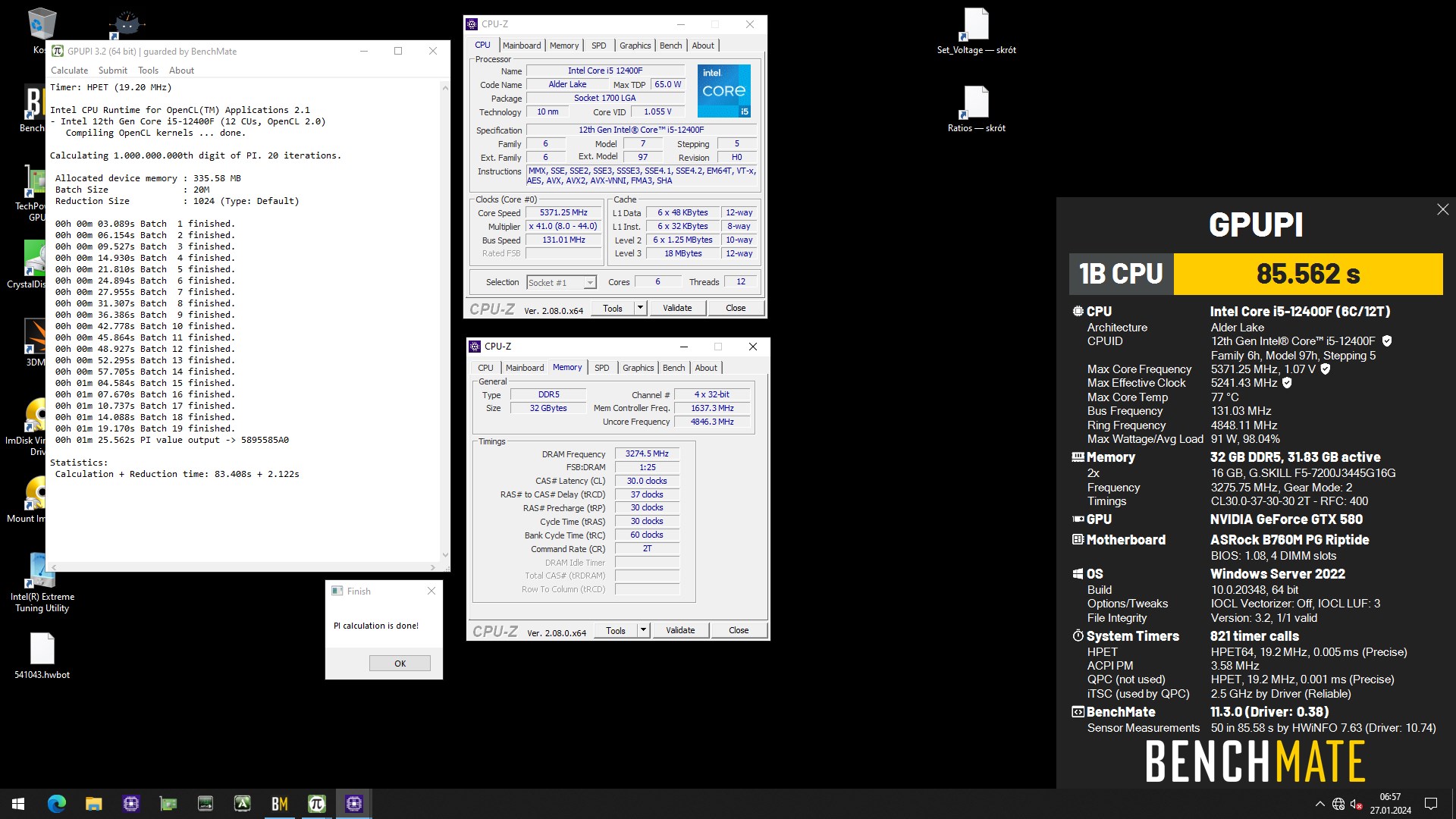Switch to CPU tab in lower CPU-Z window
This screenshot has height=819, width=1456.
[x=485, y=368]
